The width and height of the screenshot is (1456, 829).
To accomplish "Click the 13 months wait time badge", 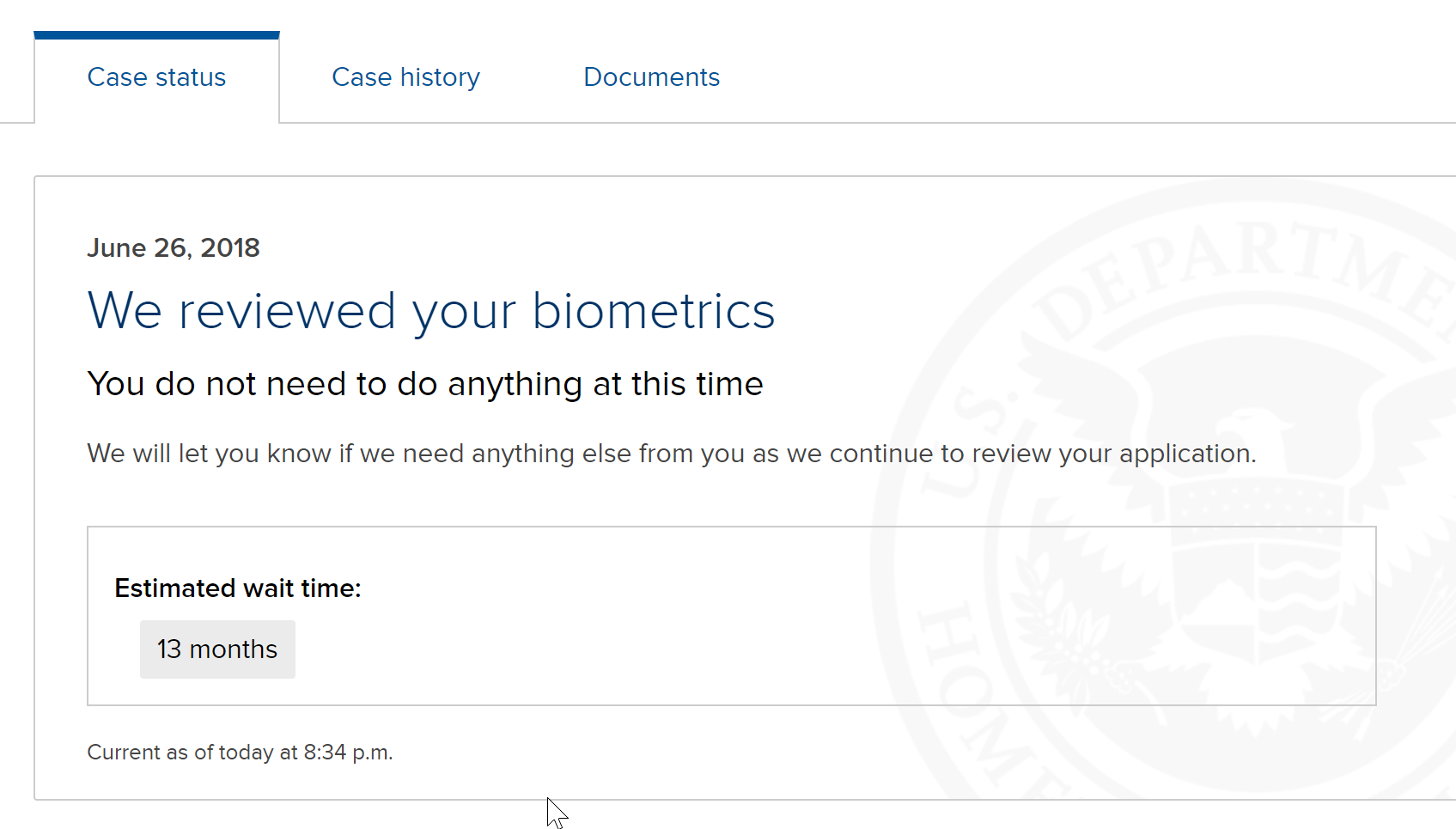I will click(x=217, y=649).
